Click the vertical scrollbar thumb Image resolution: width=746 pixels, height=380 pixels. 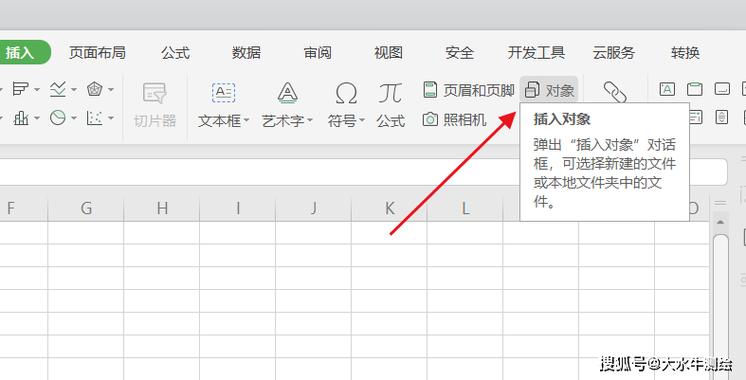click(x=721, y=307)
